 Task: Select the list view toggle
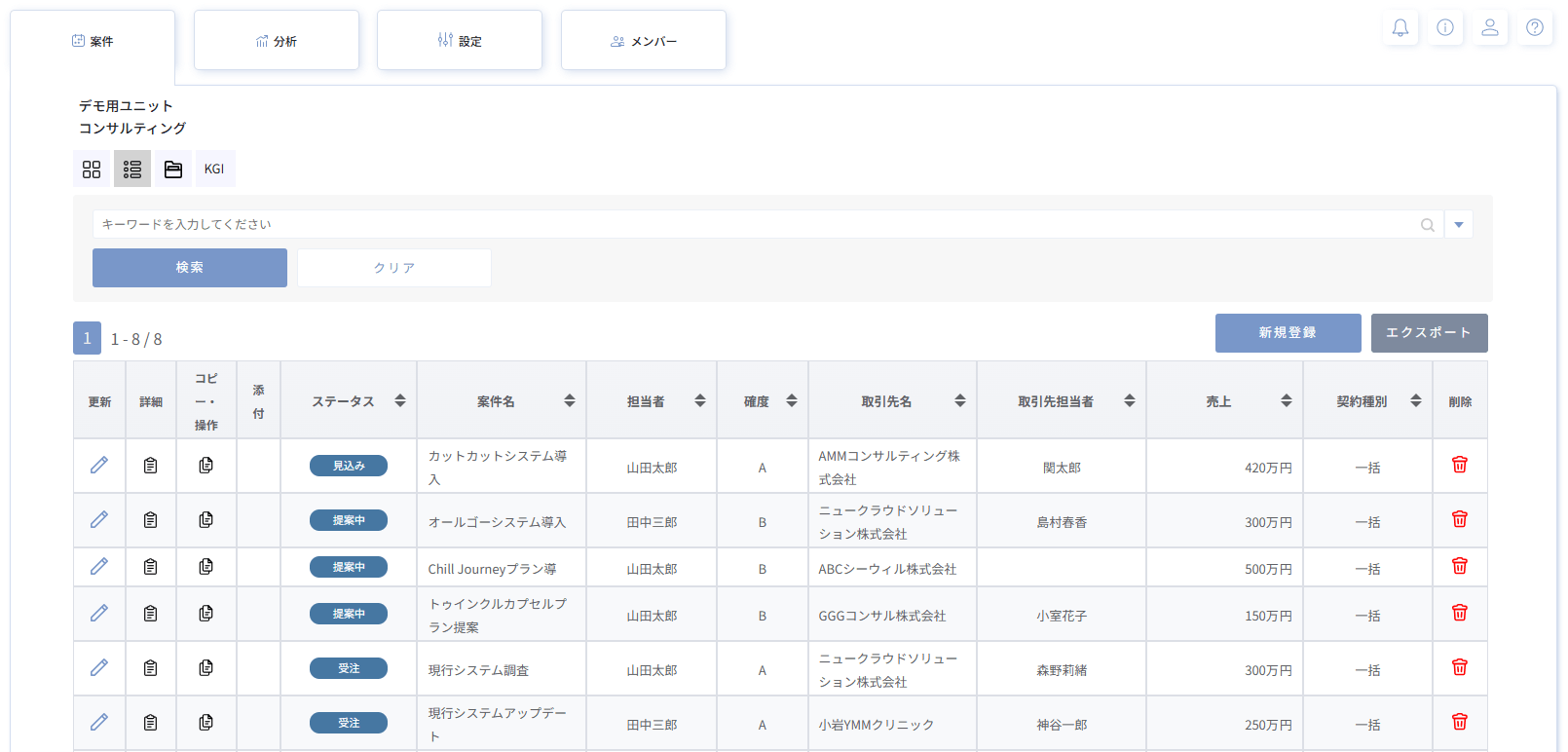[x=132, y=169]
